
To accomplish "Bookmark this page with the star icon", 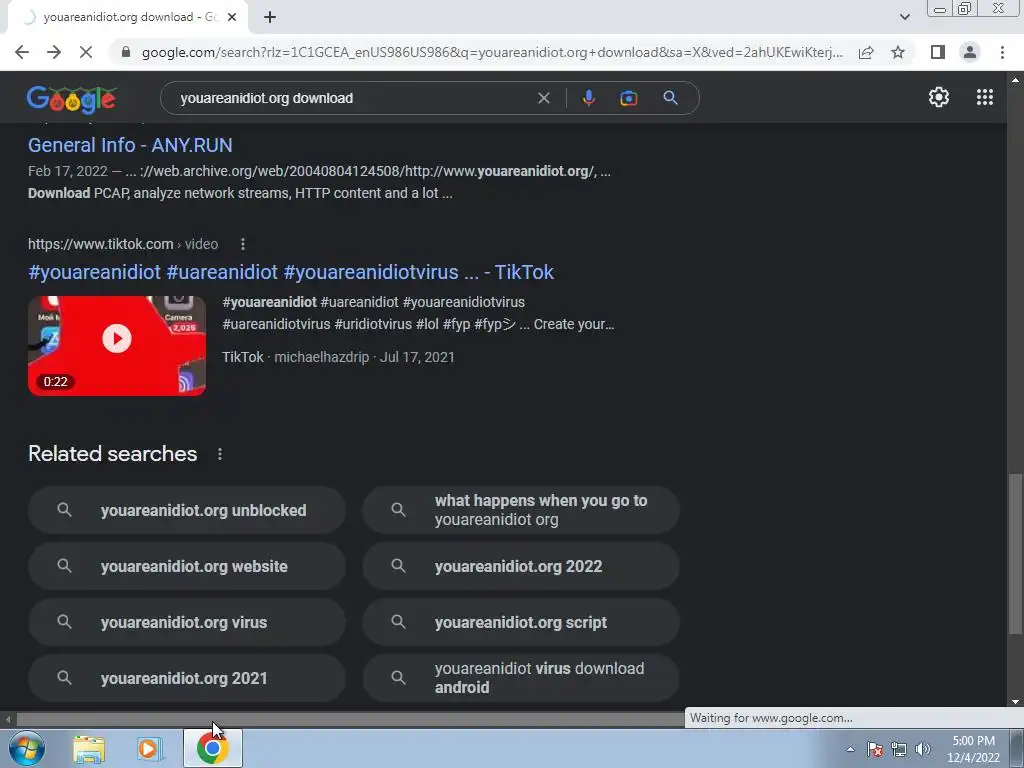I will [x=898, y=52].
